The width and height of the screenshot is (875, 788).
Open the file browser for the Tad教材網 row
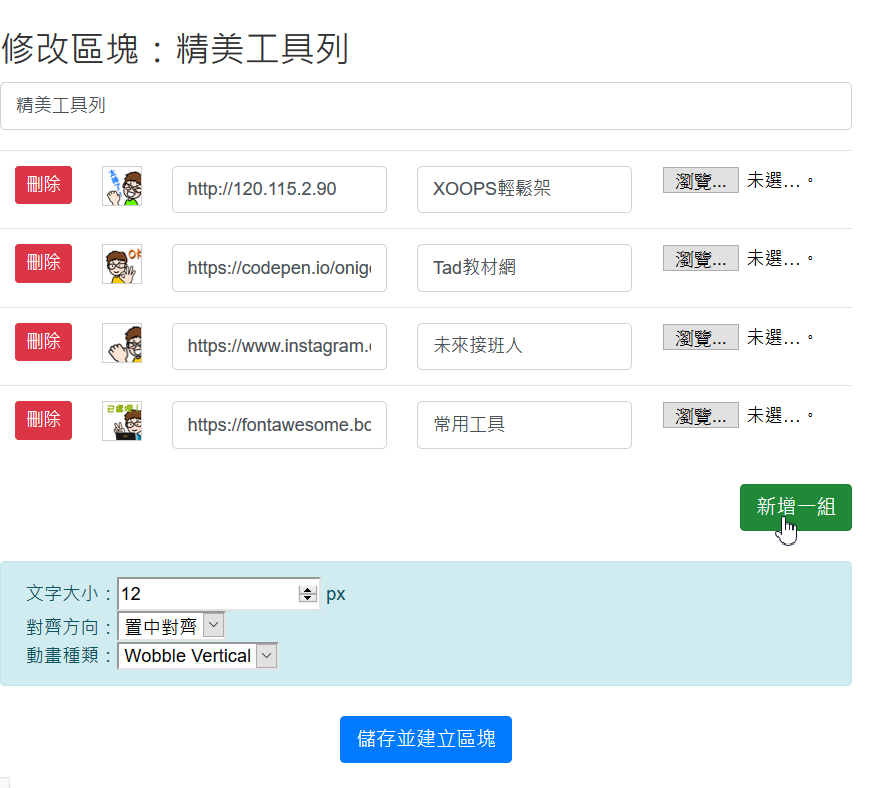click(700, 258)
